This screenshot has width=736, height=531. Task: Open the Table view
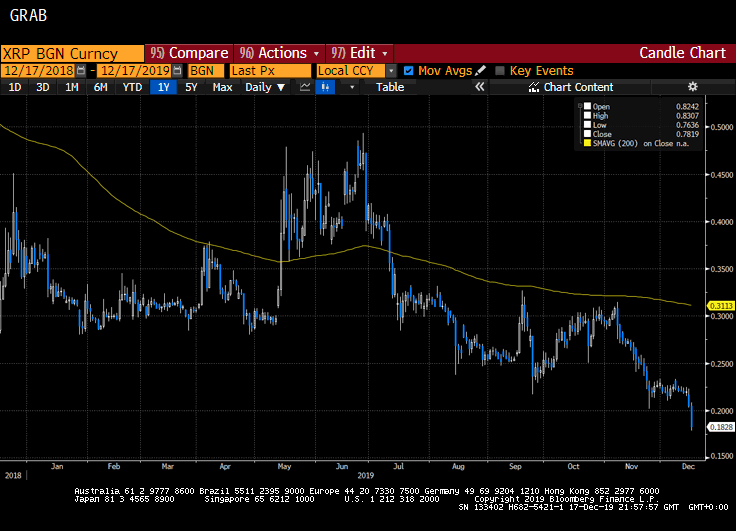tap(390, 87)
